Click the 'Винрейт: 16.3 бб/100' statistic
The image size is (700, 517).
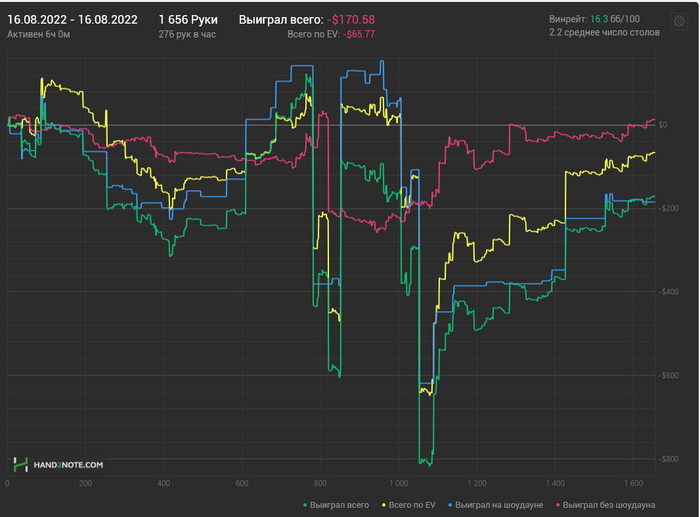(594, 19)
